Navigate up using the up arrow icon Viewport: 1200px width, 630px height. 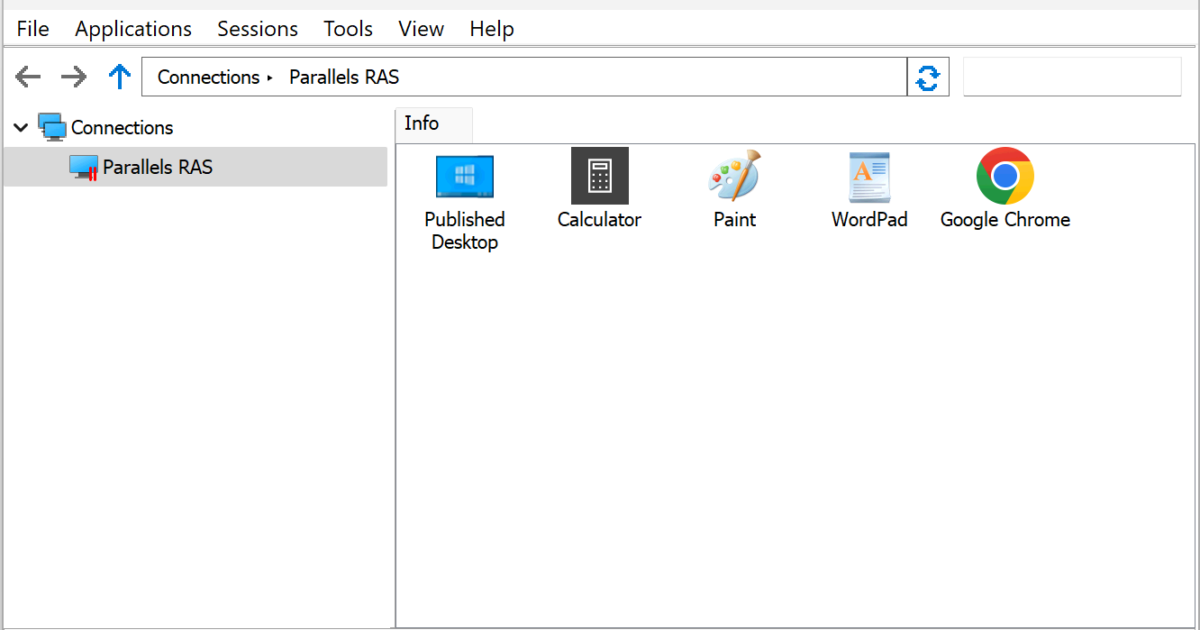pyautogui.click(x=119, y=76)
